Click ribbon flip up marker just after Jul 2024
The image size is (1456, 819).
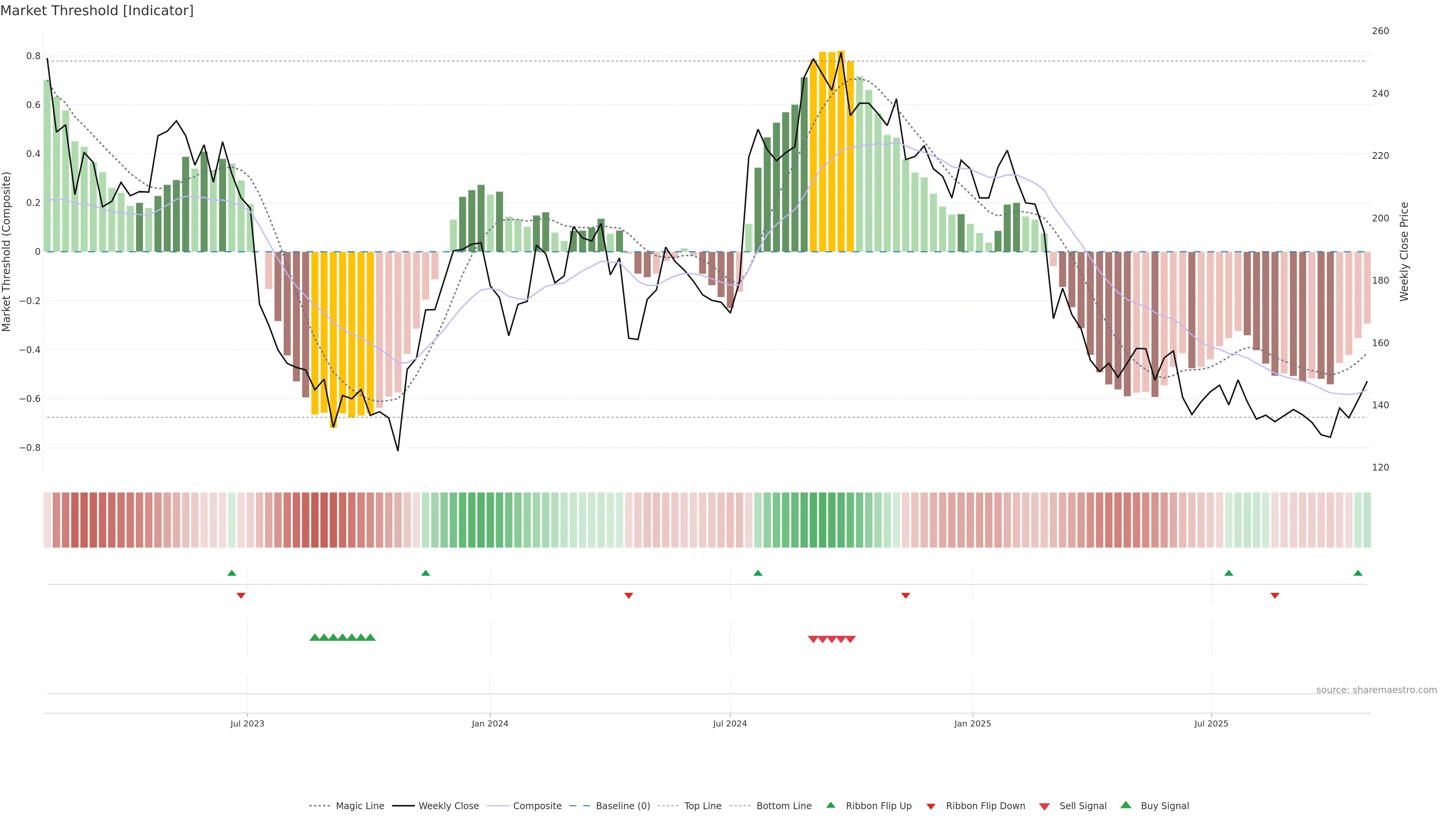tap(758, 573)
